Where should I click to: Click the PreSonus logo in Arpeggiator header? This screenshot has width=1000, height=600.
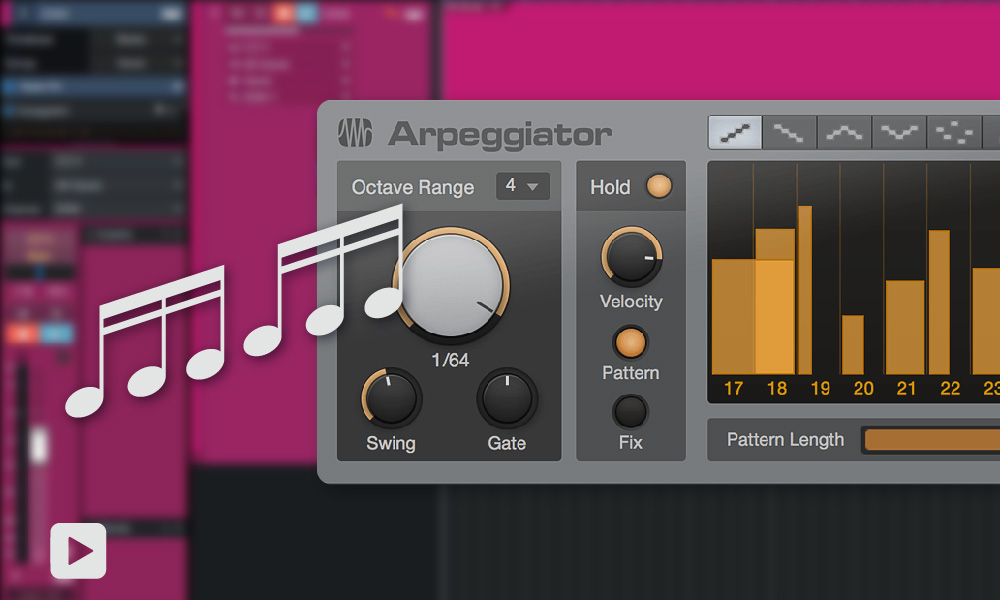coord(355,133)
